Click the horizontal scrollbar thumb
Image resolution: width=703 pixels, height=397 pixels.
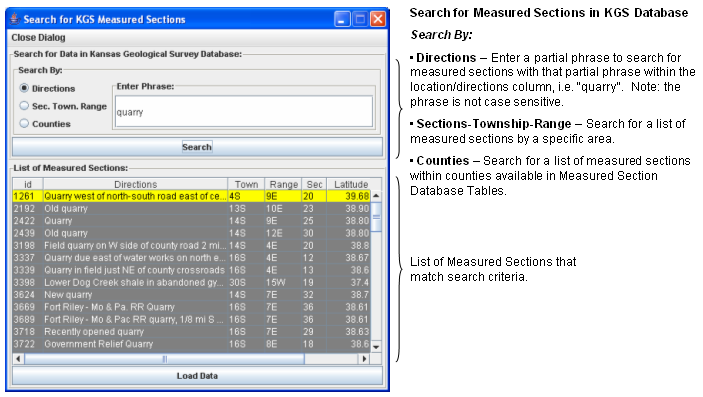coord(164,358)
